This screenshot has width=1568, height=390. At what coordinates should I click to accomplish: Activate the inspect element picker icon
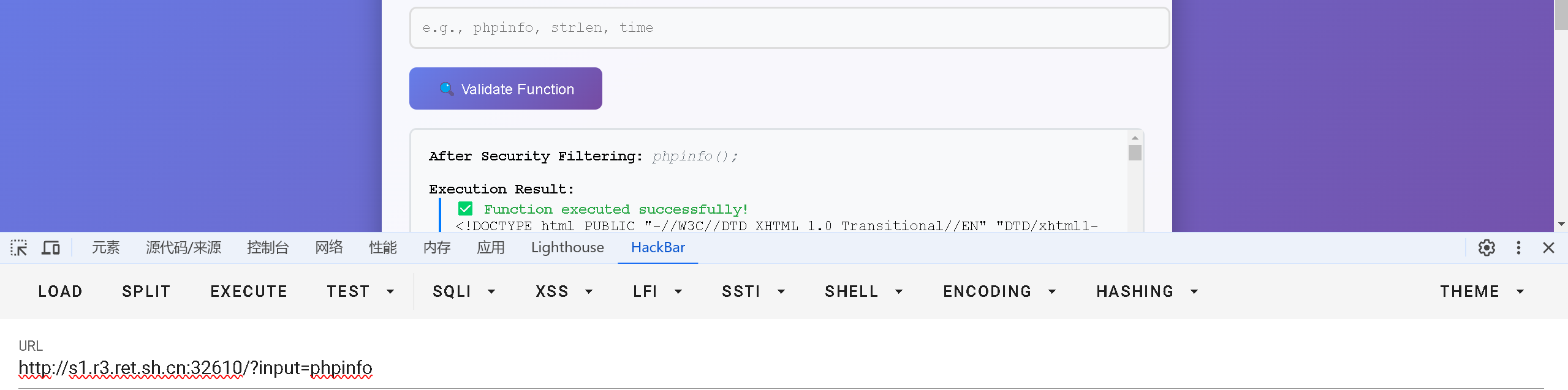click(x=19, y=248)
